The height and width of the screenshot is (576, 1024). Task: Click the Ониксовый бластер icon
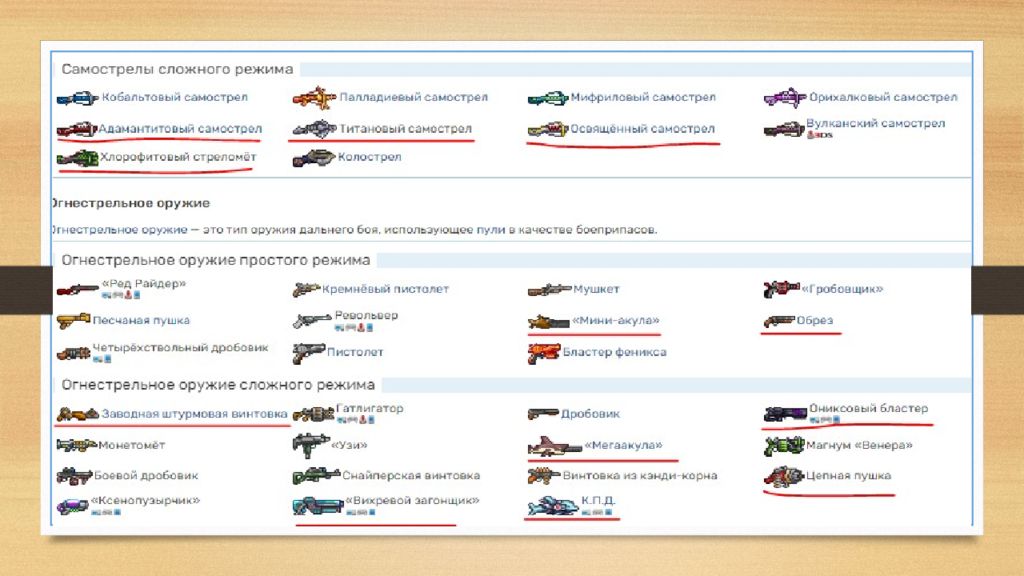click(786, 414)
